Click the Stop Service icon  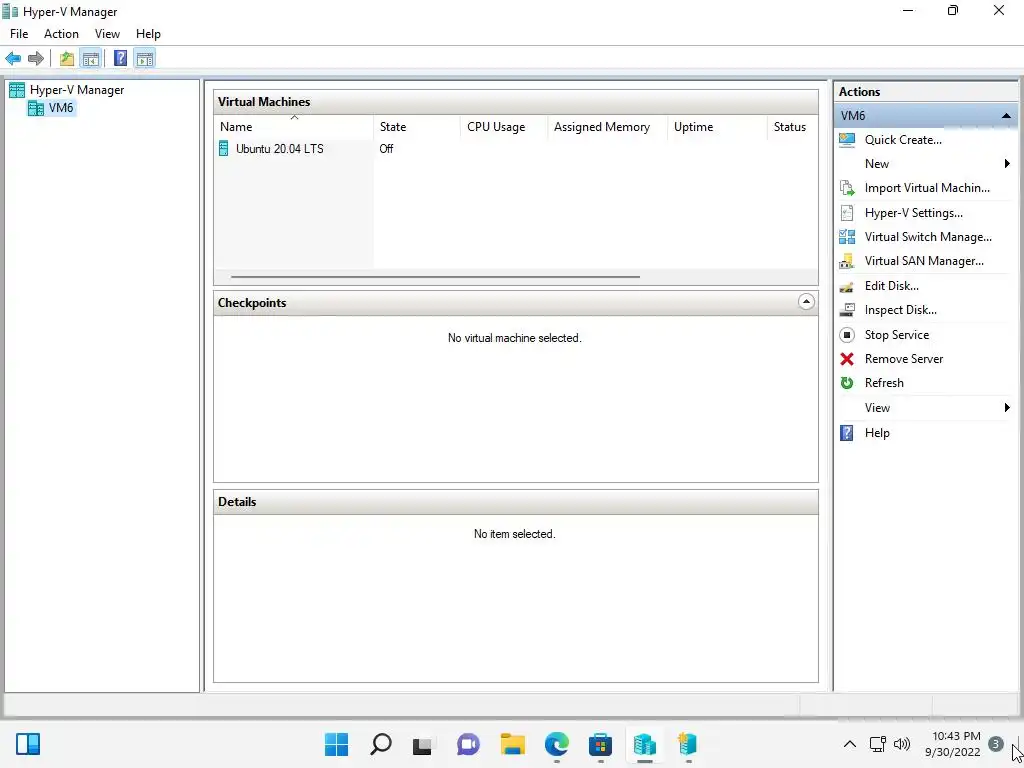pos(847,335)
